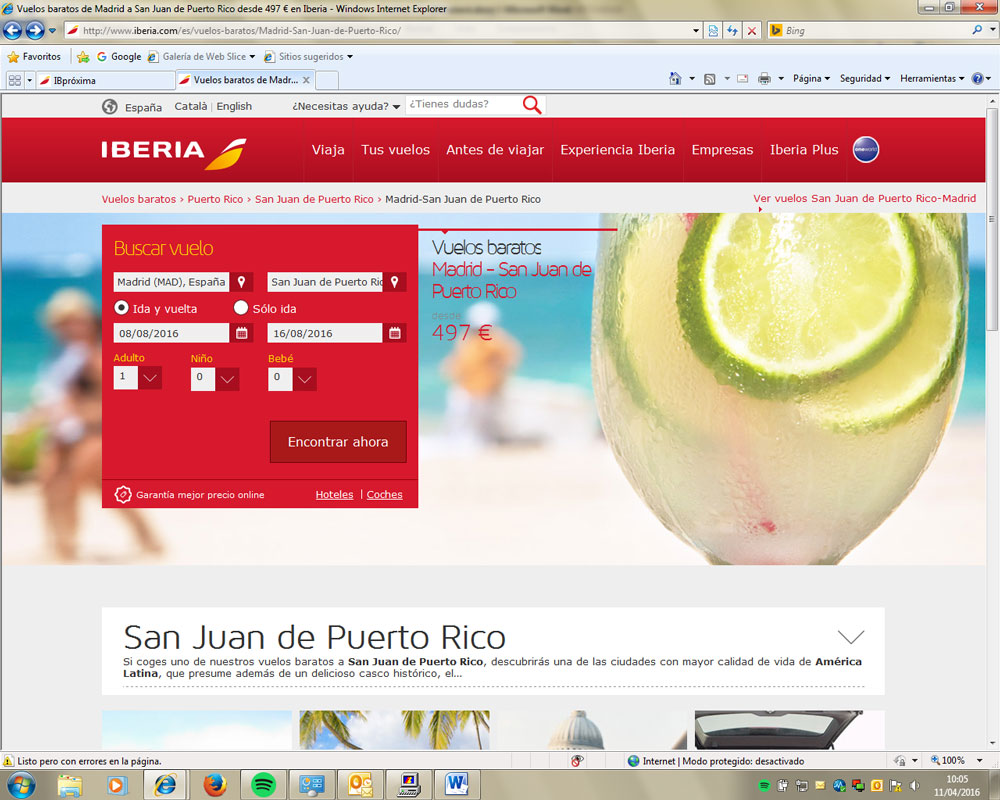1000x800 pixels.
Task: Open the Niño count dropdown
Action: pyautogui.click(x=227, y=379)
